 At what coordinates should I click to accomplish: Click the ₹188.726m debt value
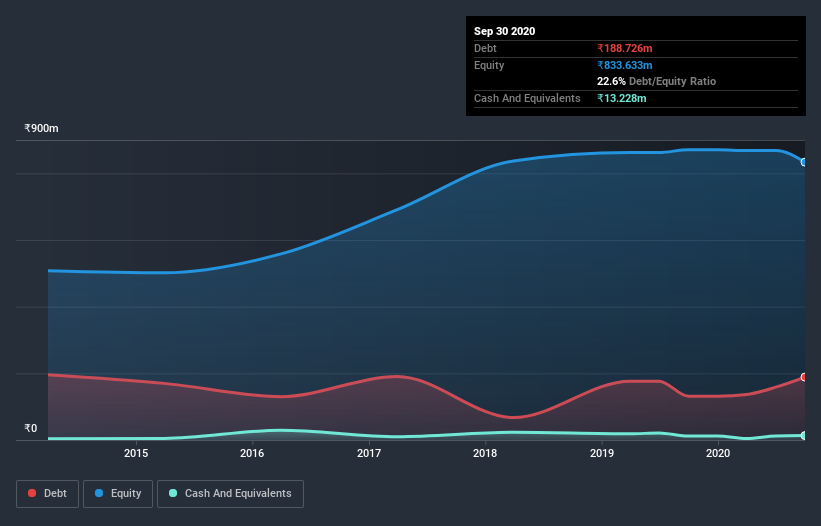pyautogui.click(x=625, y=48)
